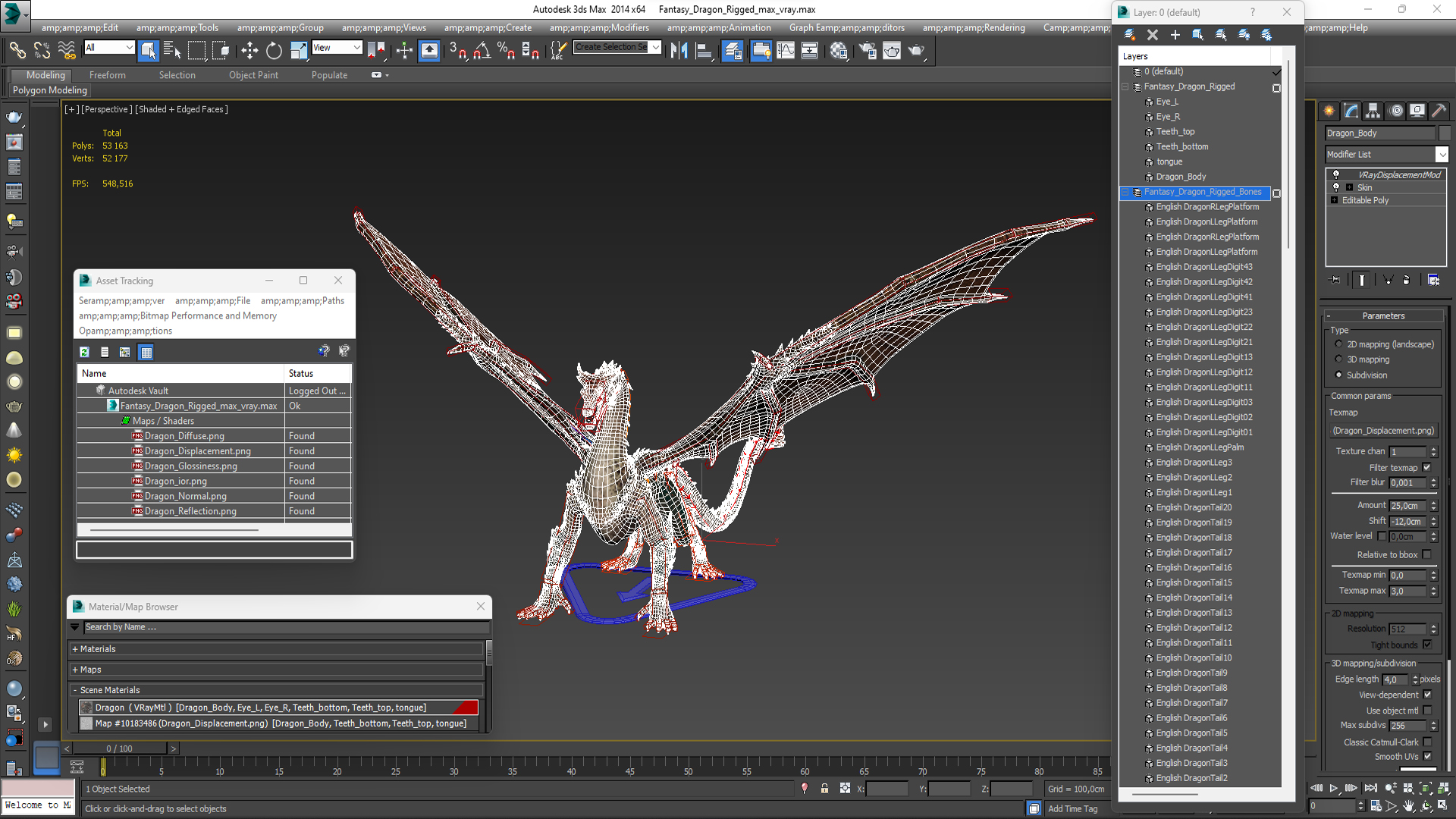
Task: Click the Polygon Modeling panel button
Action: point(50,90)
